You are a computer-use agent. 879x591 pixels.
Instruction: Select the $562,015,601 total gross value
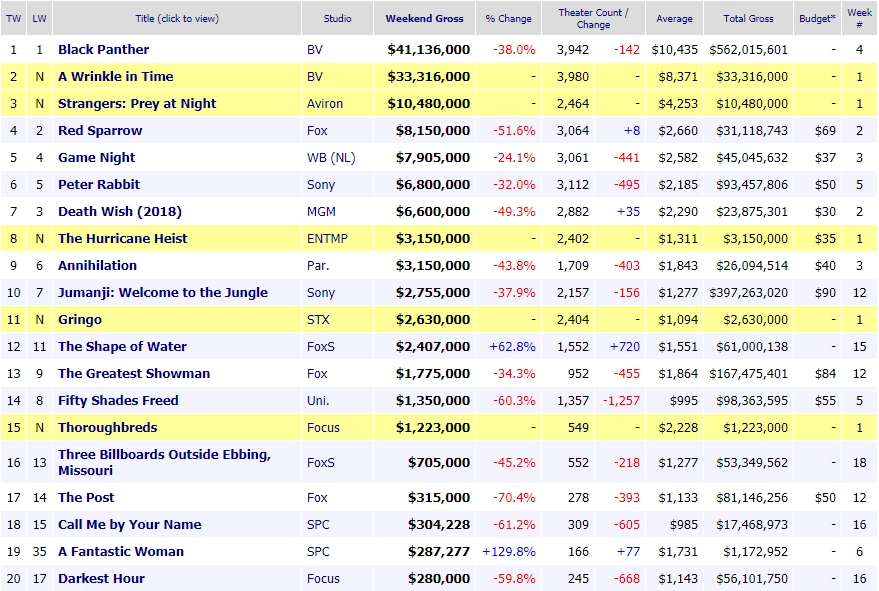748,49
